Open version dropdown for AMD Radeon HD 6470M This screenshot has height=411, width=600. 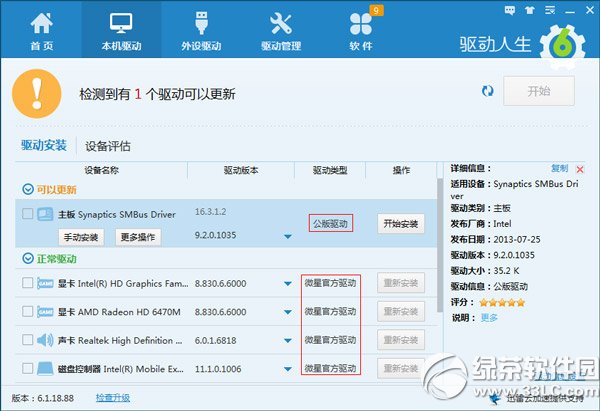tap(288, 312)
